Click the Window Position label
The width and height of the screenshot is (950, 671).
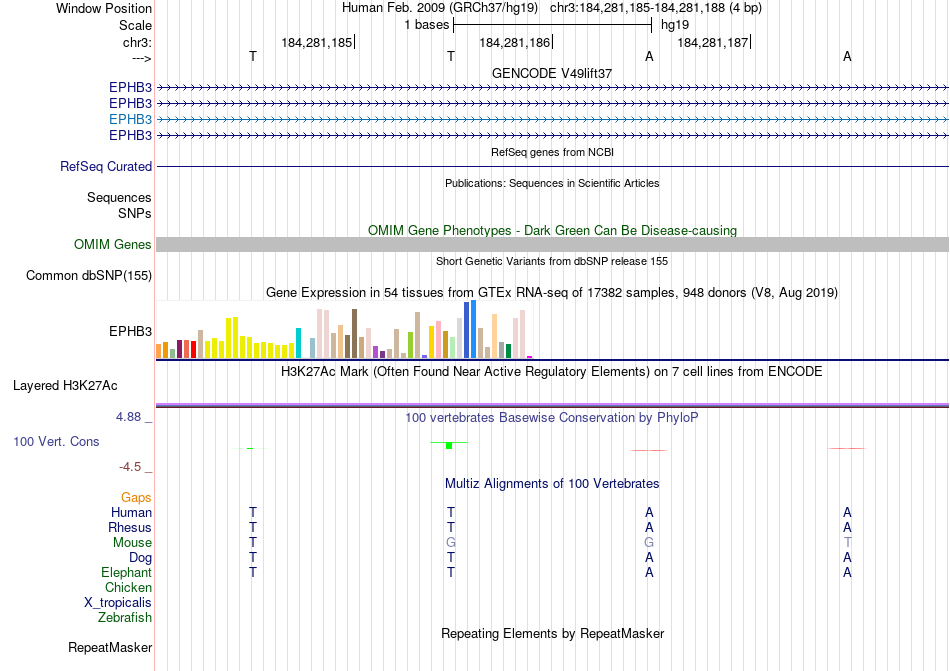tap(104, 8)
